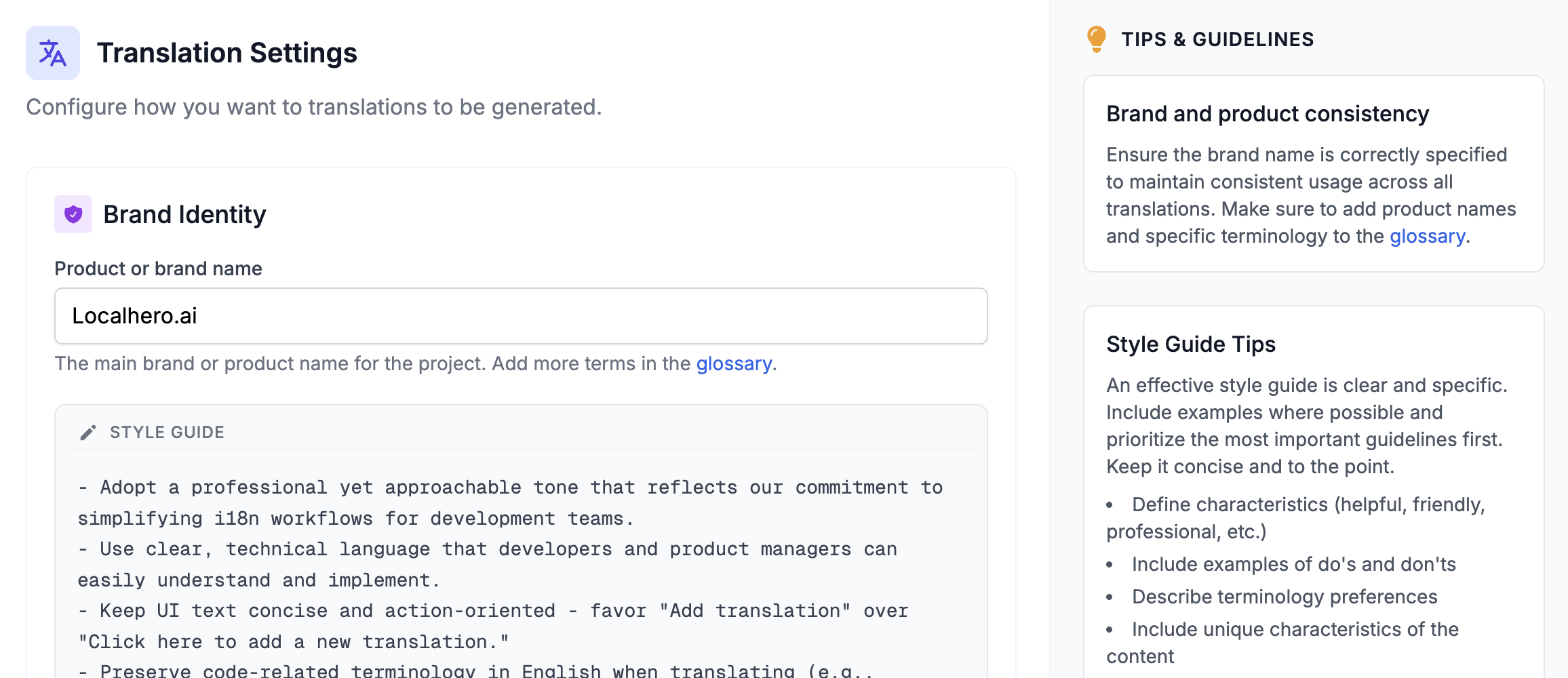This screenshot has width=1568, height=678.
Task: Click the translation language icon
Action: (x=53, y=53)
